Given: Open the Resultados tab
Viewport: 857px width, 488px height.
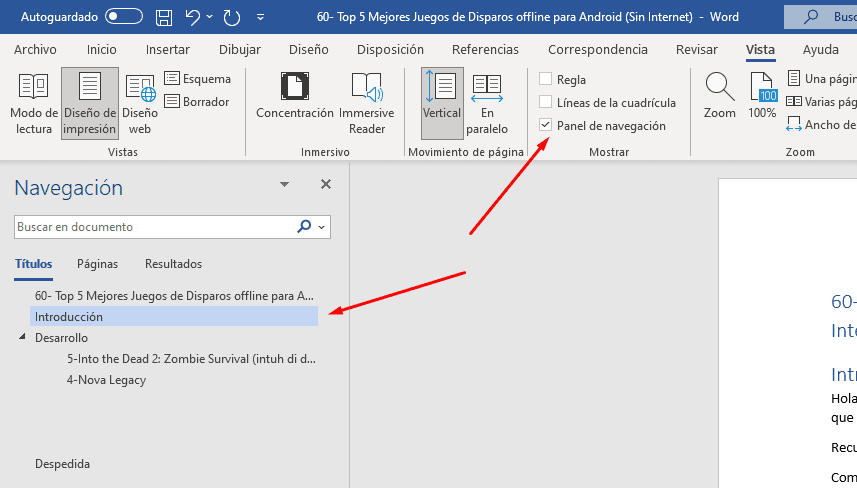Looking at the screenshot, I should pyautogui.click(x=173, y=264).
